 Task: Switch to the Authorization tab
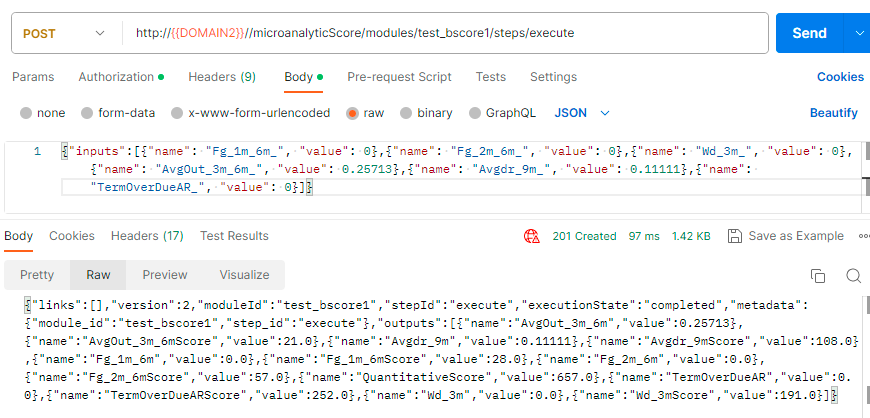click(x=120, y=77)
